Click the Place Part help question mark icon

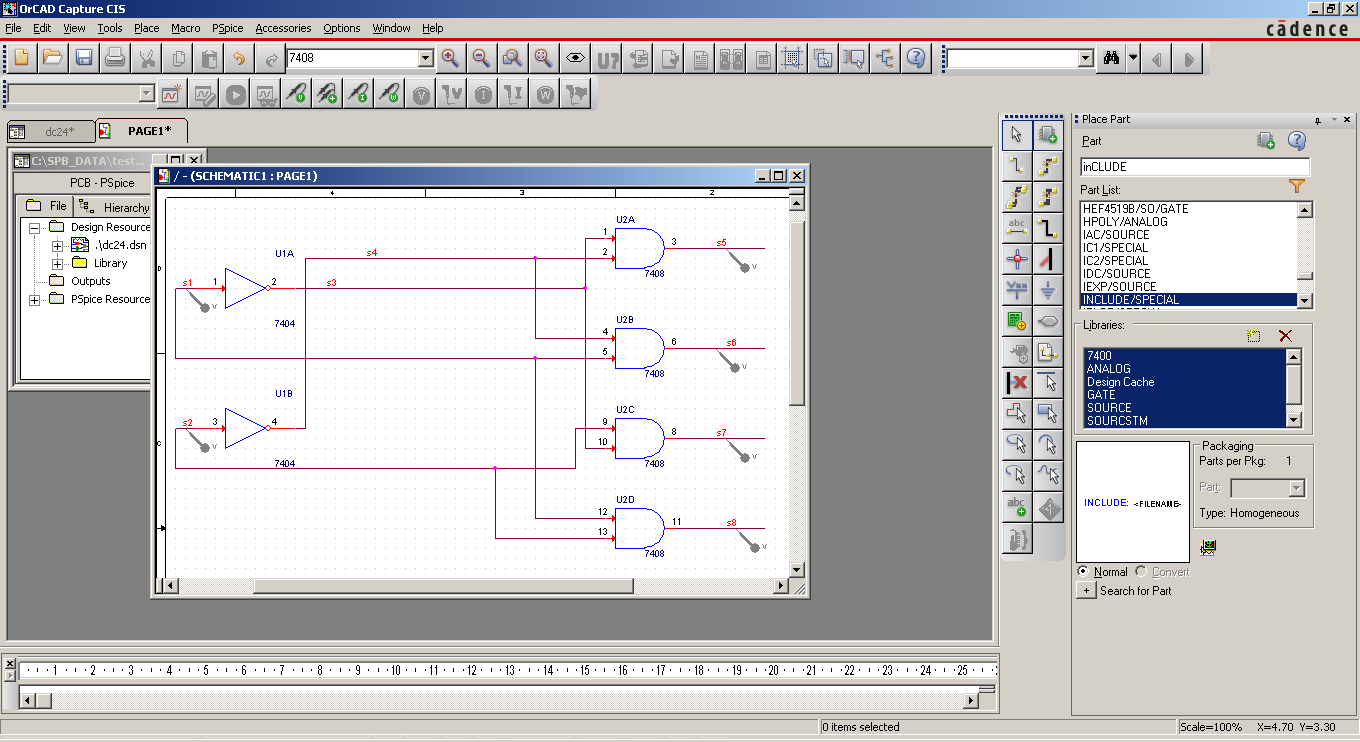pyautogui.click(x=1297, y=141)
